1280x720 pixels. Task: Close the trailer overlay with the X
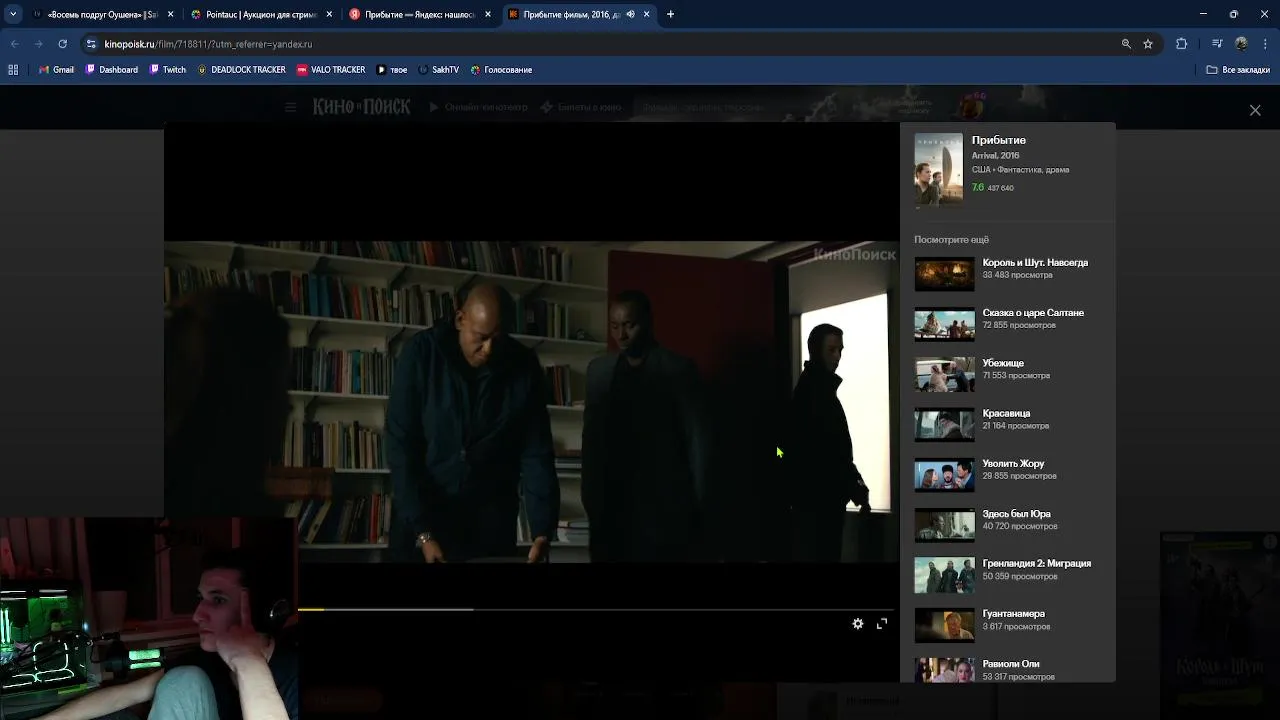pyautogui.click(x=1255, y=110)
